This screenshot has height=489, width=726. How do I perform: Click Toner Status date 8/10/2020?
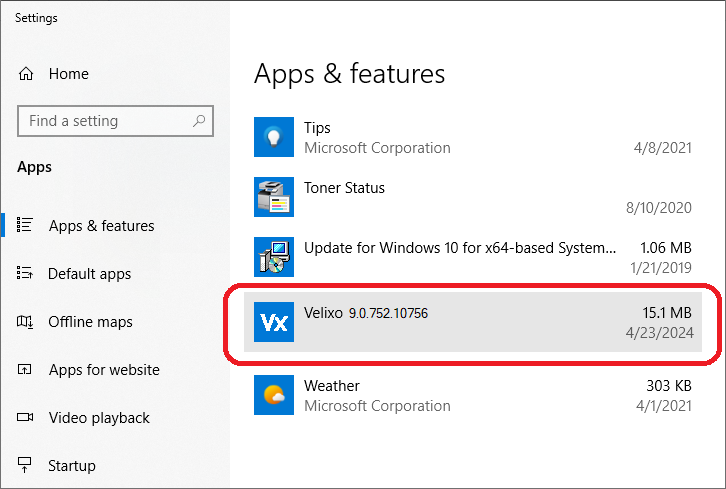[659, 207]
